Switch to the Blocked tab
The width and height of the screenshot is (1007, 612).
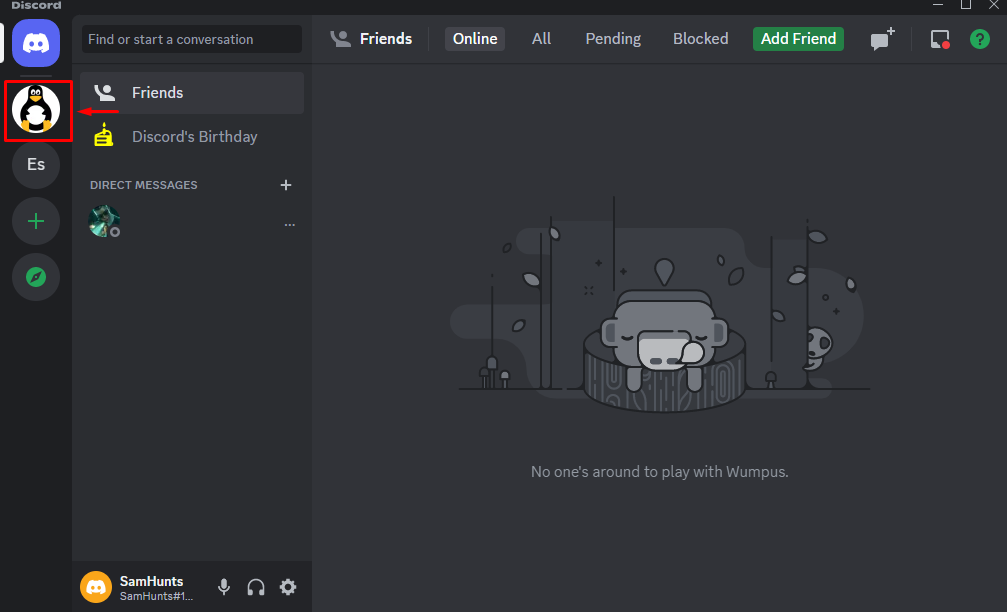700,39
